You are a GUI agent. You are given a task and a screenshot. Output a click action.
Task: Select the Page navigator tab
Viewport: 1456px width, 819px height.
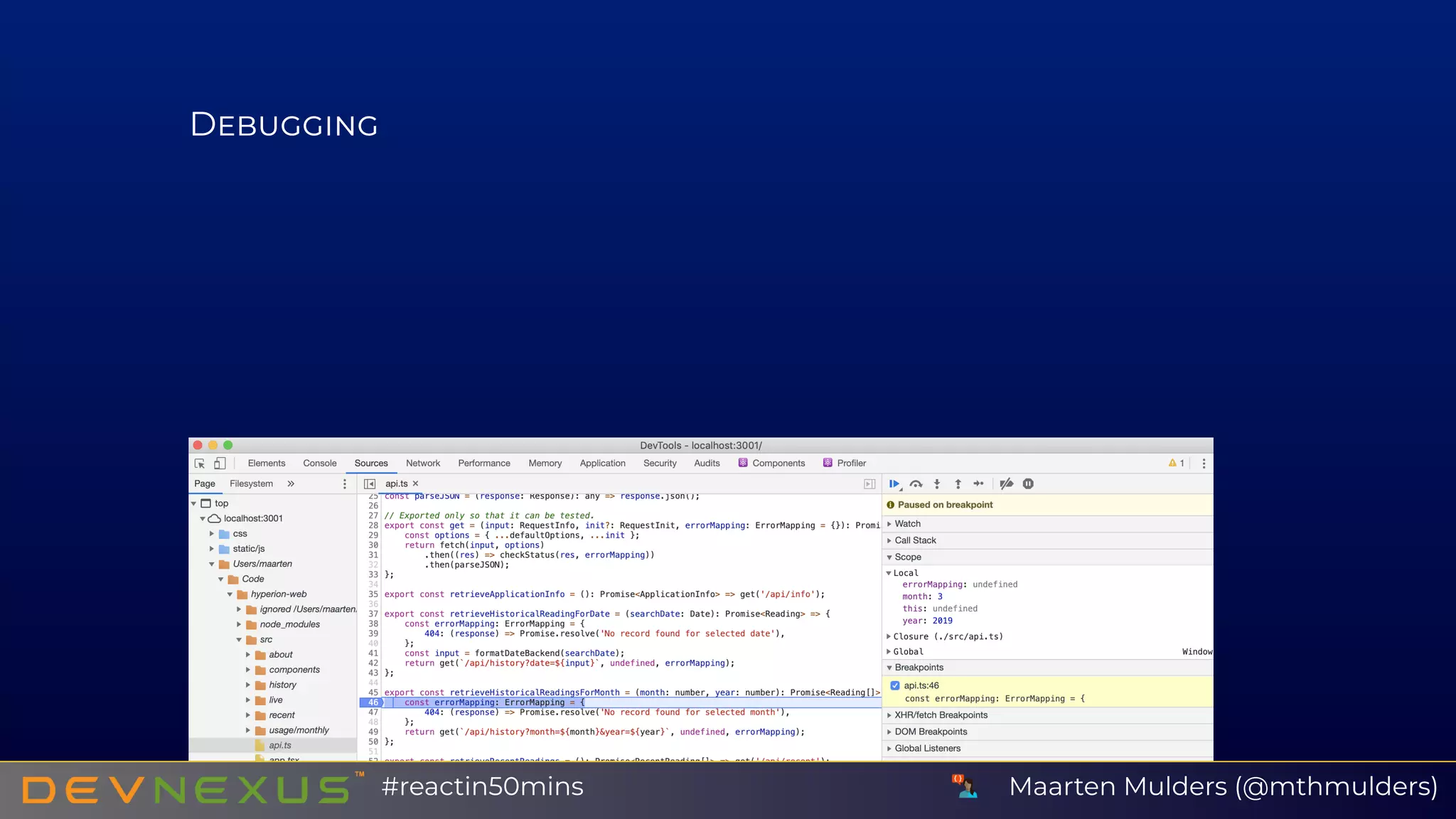[205, 484]
